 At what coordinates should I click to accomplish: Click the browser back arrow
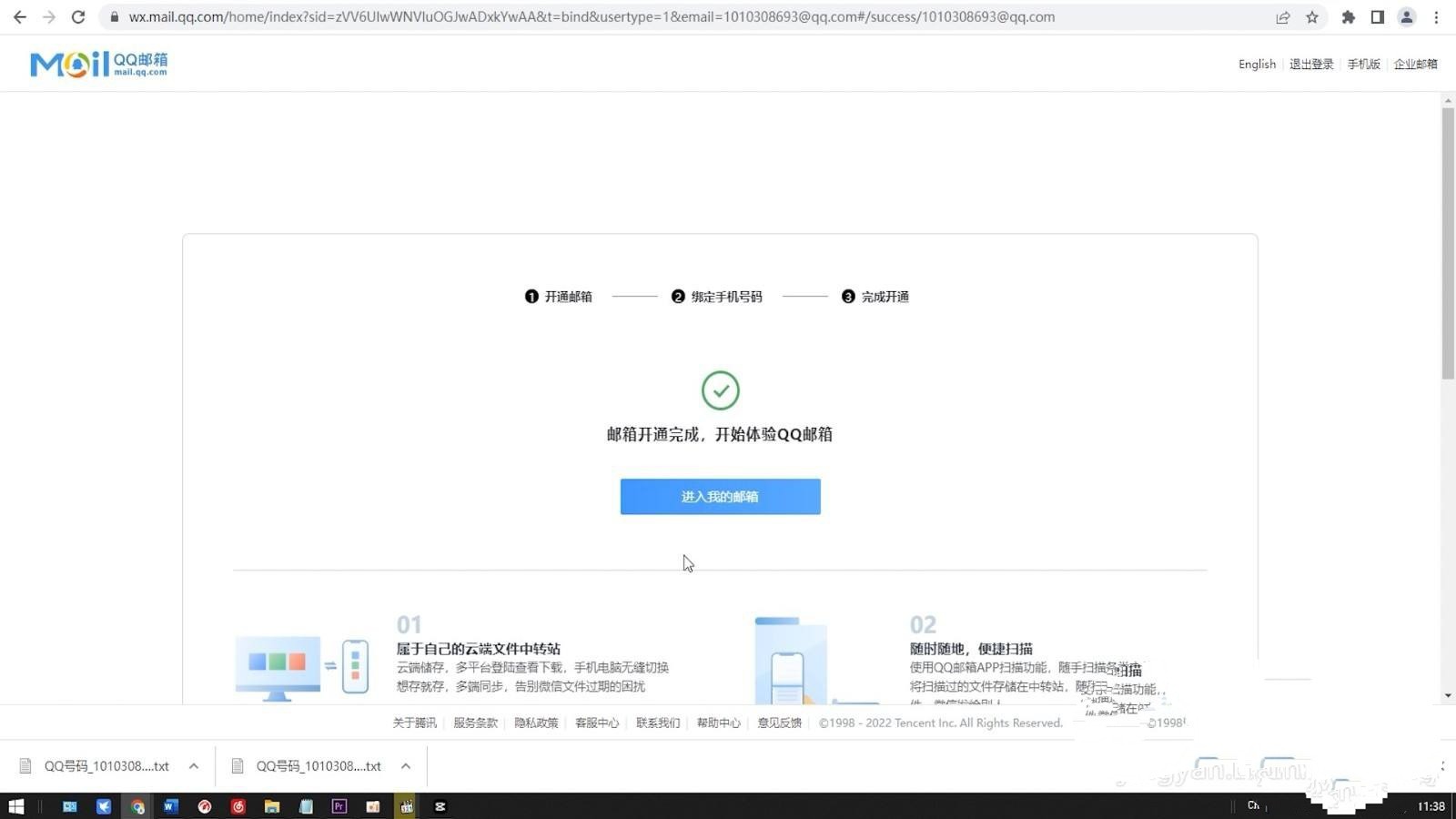(x=20, y=17)
